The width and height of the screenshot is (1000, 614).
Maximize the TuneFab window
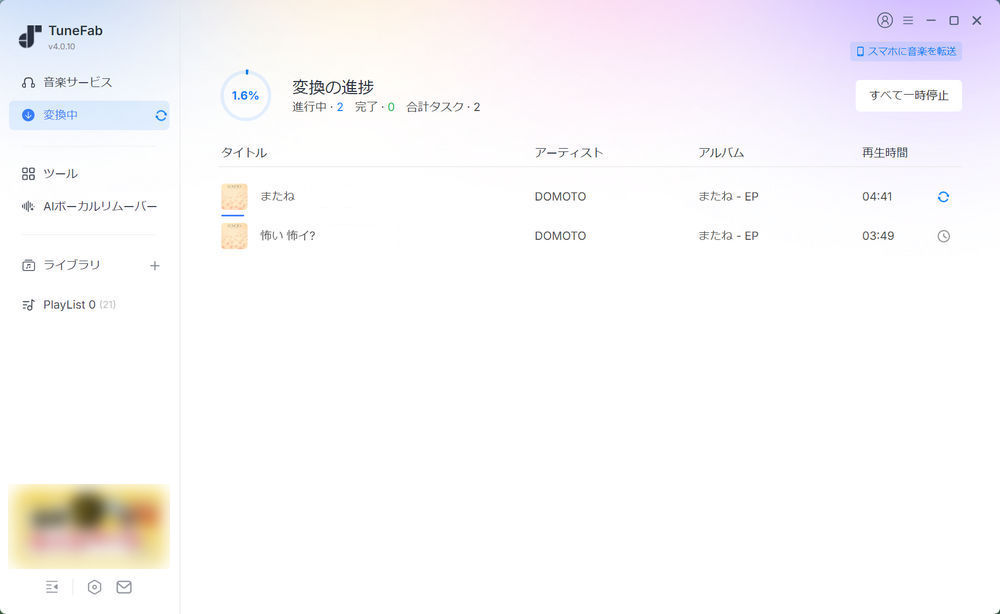(x=954, y=20)
